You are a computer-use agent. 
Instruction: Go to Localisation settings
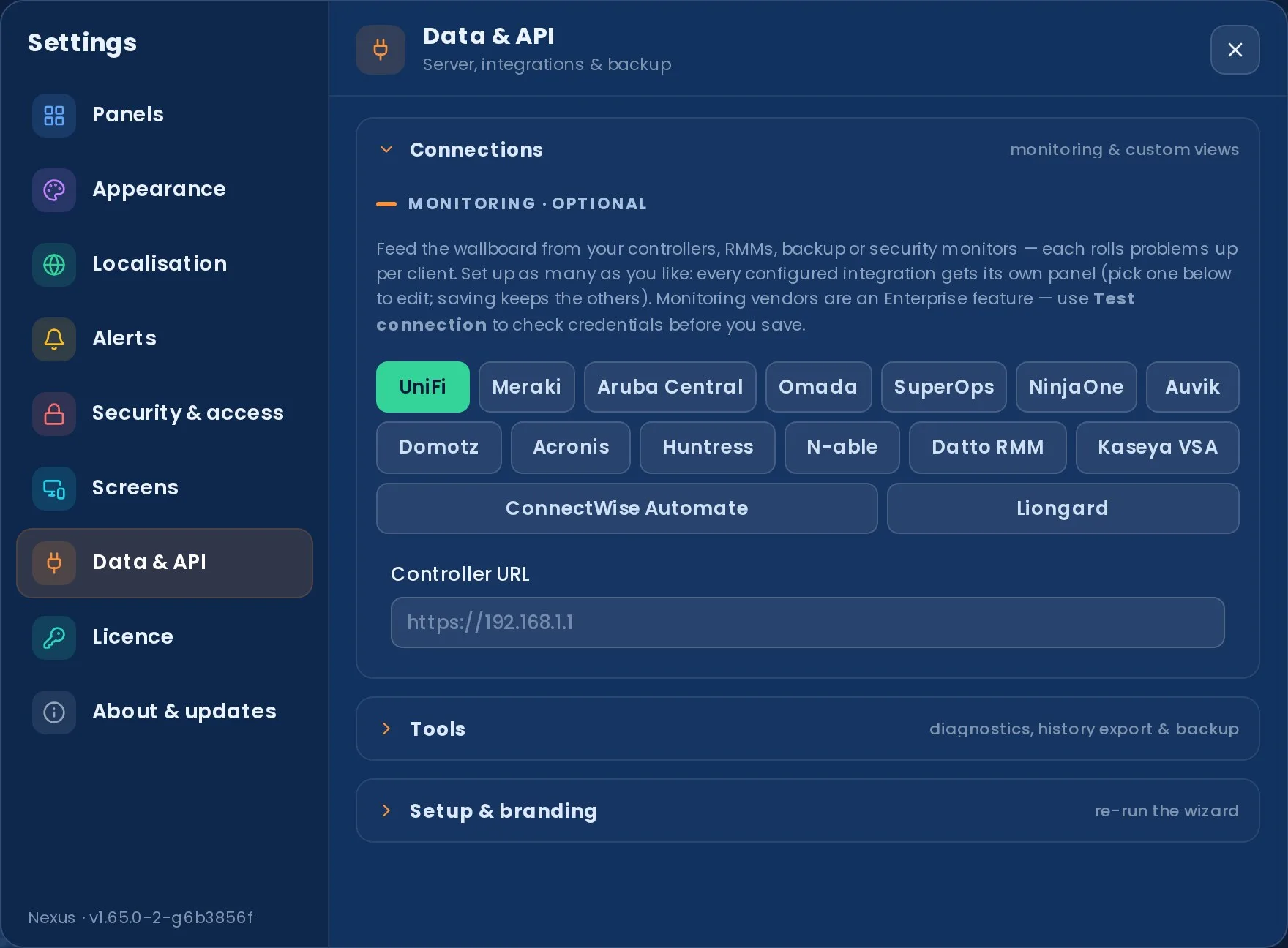click(165, 264)
